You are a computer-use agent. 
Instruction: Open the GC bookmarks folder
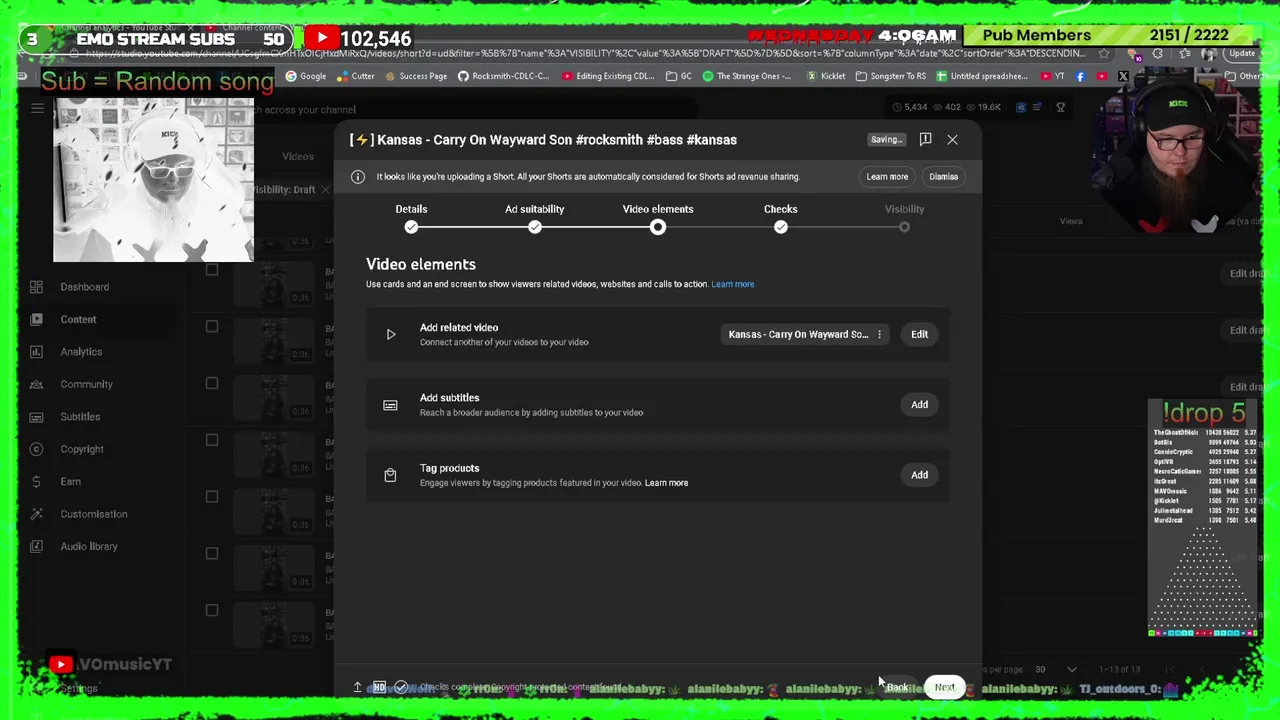coord(679,76)
